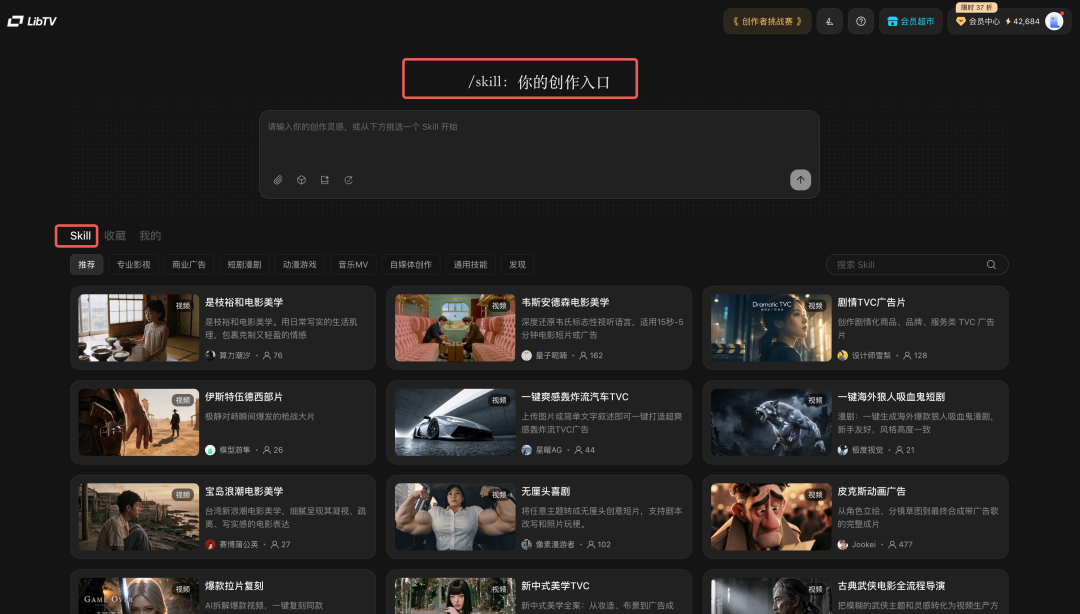Viewport: 1080px width, 614px height.
Task: Select the 动漫游戏 category filter
Action: point(300,265)
